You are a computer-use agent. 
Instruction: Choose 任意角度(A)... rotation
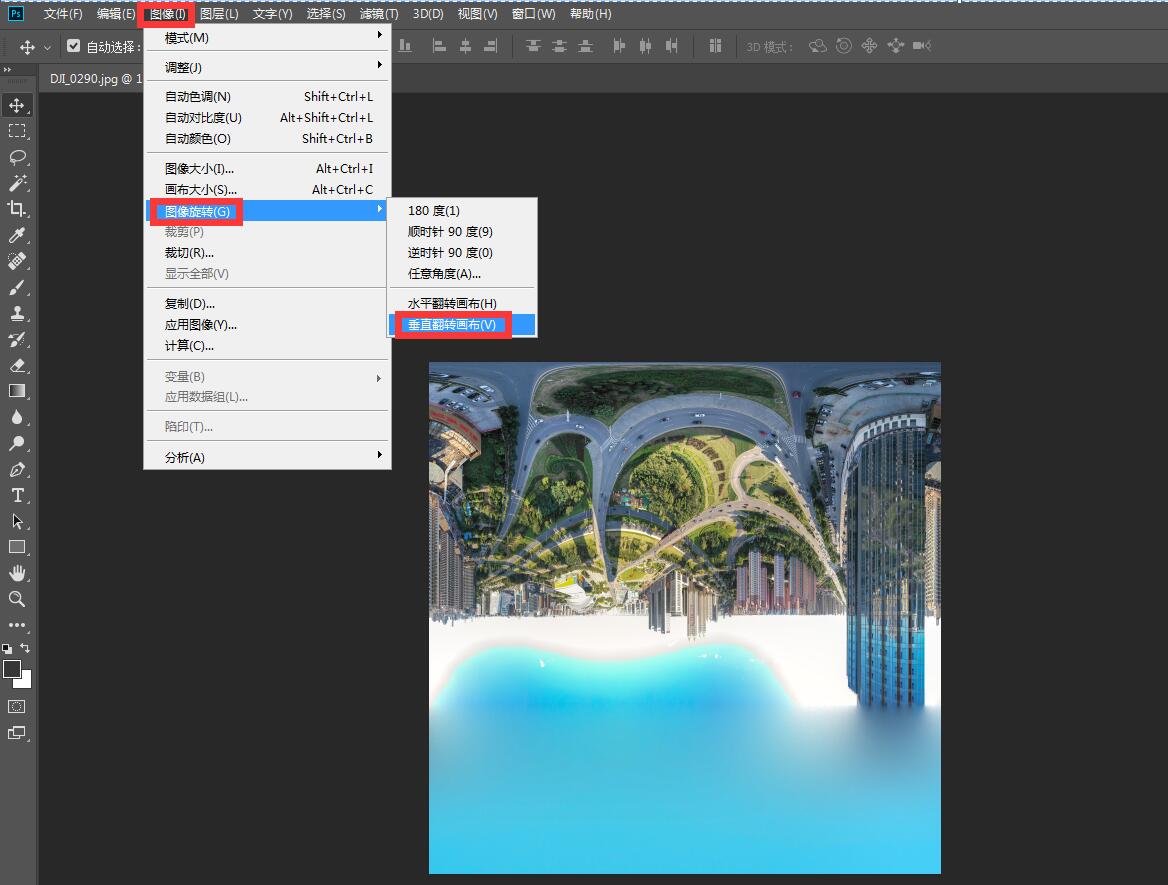462,273
